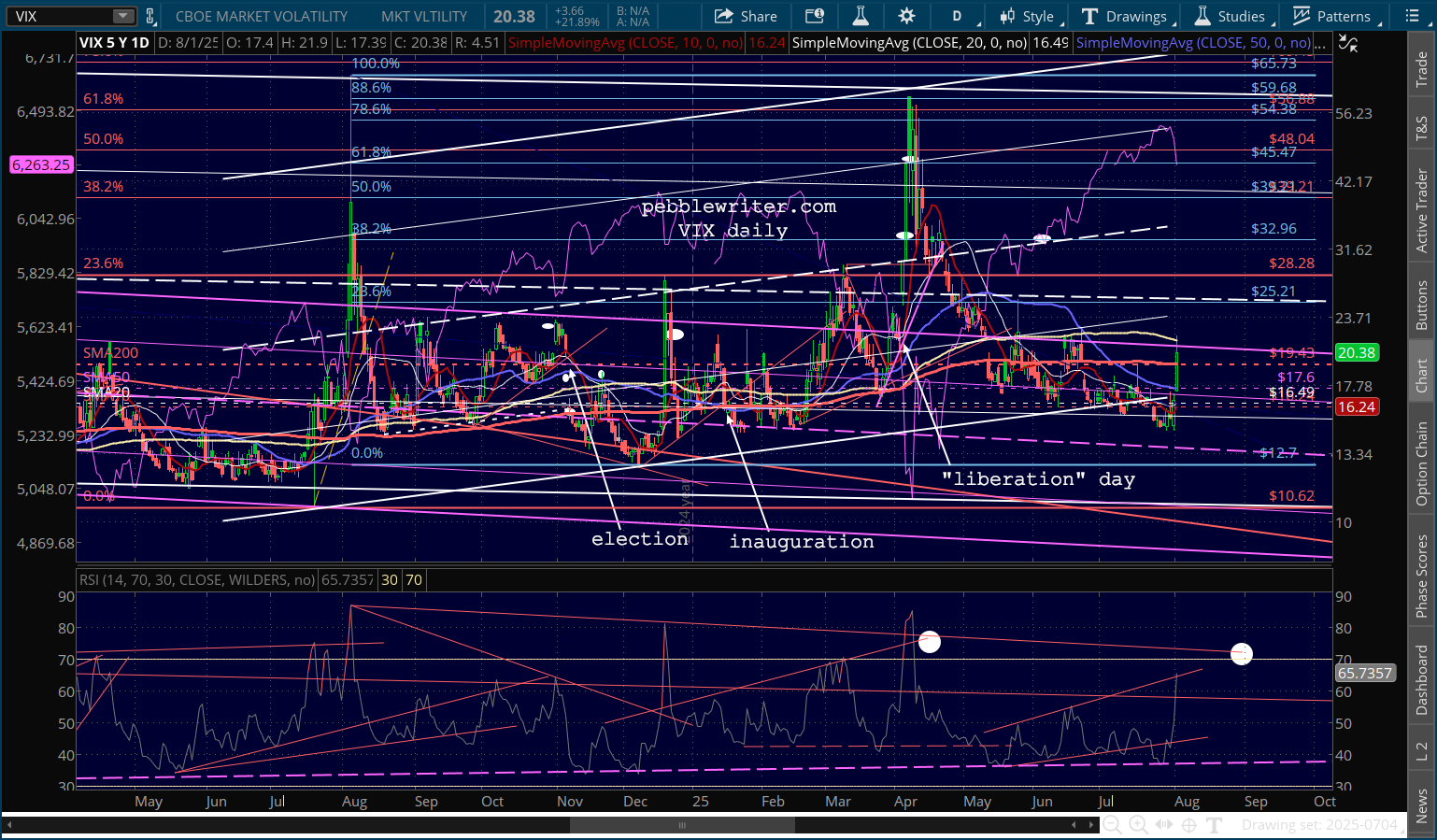This screenshot has width=1437, height=840.
Task: Switch to the Trade sidebar tab
Action: [1421, 70]
